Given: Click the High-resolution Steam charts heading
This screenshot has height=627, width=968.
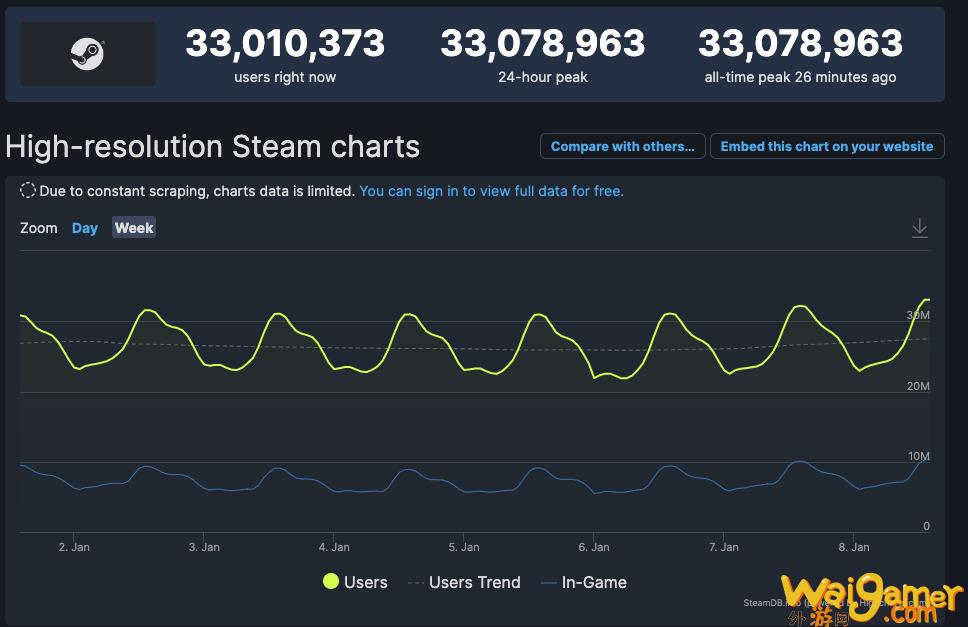Looking at the screenshot, I should point(212,146).
